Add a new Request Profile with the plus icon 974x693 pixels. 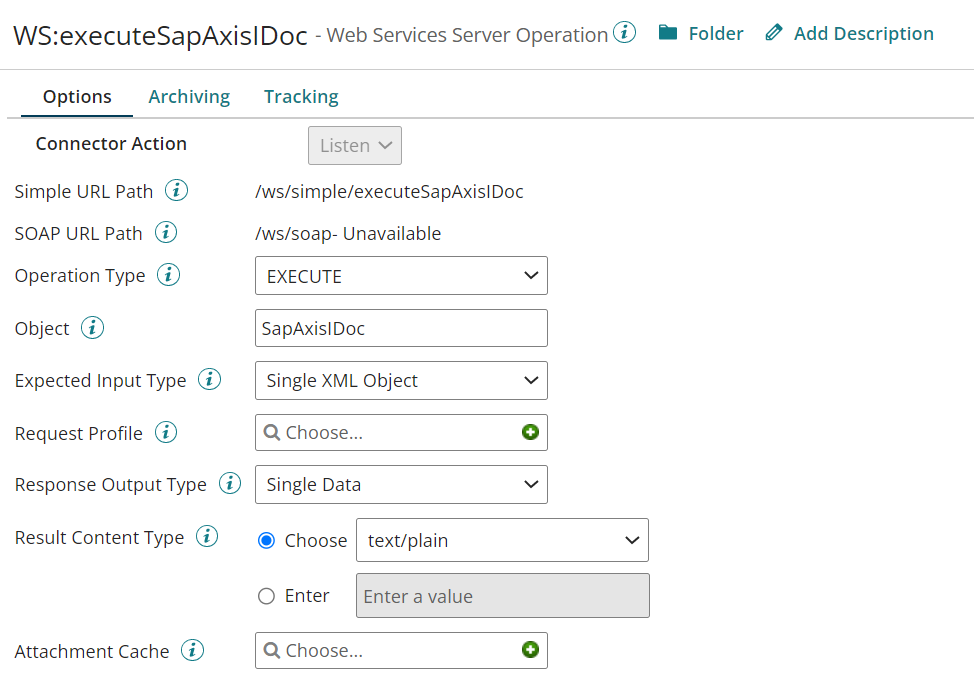(x=530, y=432)
